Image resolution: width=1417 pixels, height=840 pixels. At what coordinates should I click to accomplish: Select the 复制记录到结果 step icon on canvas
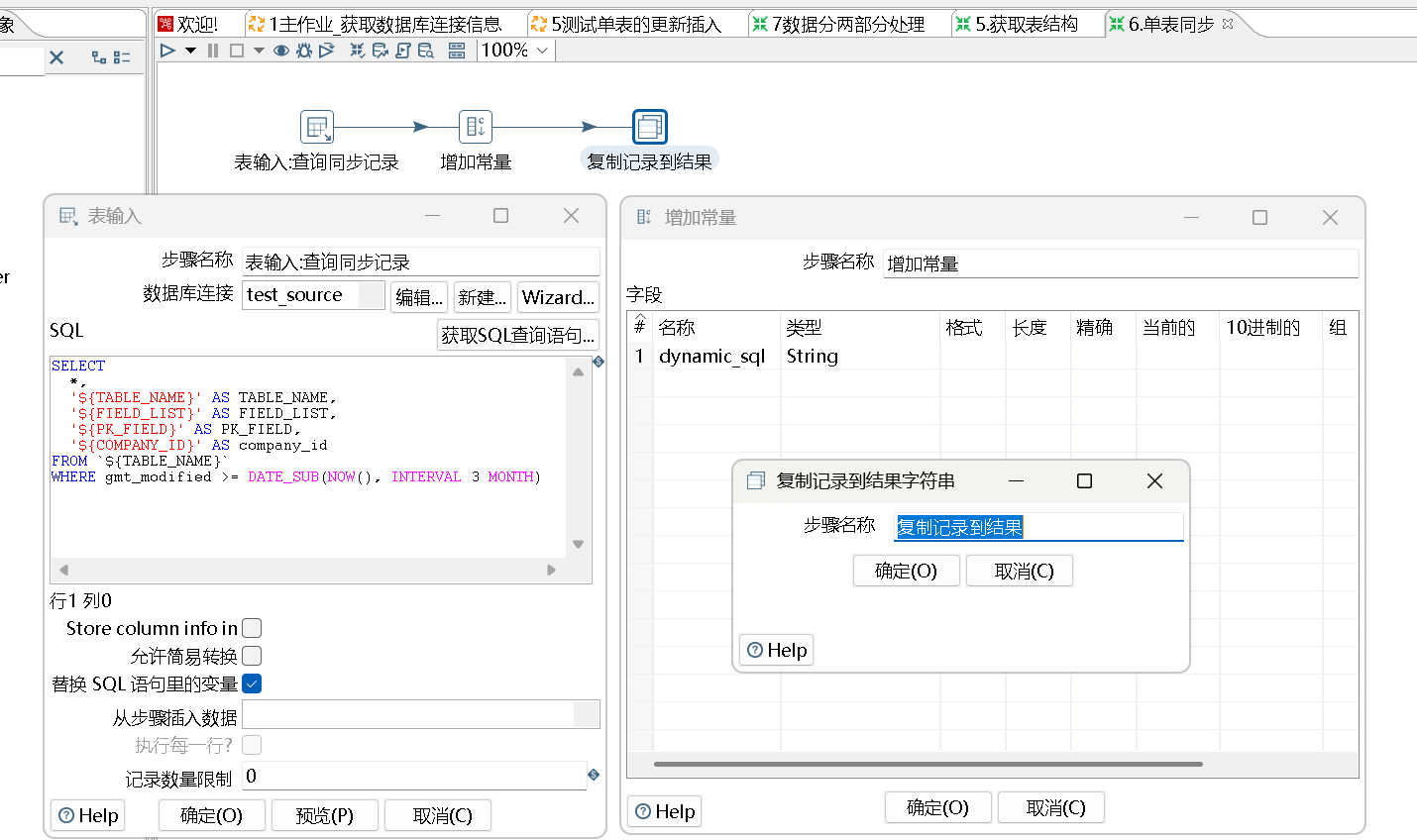(x=650, y=127)
